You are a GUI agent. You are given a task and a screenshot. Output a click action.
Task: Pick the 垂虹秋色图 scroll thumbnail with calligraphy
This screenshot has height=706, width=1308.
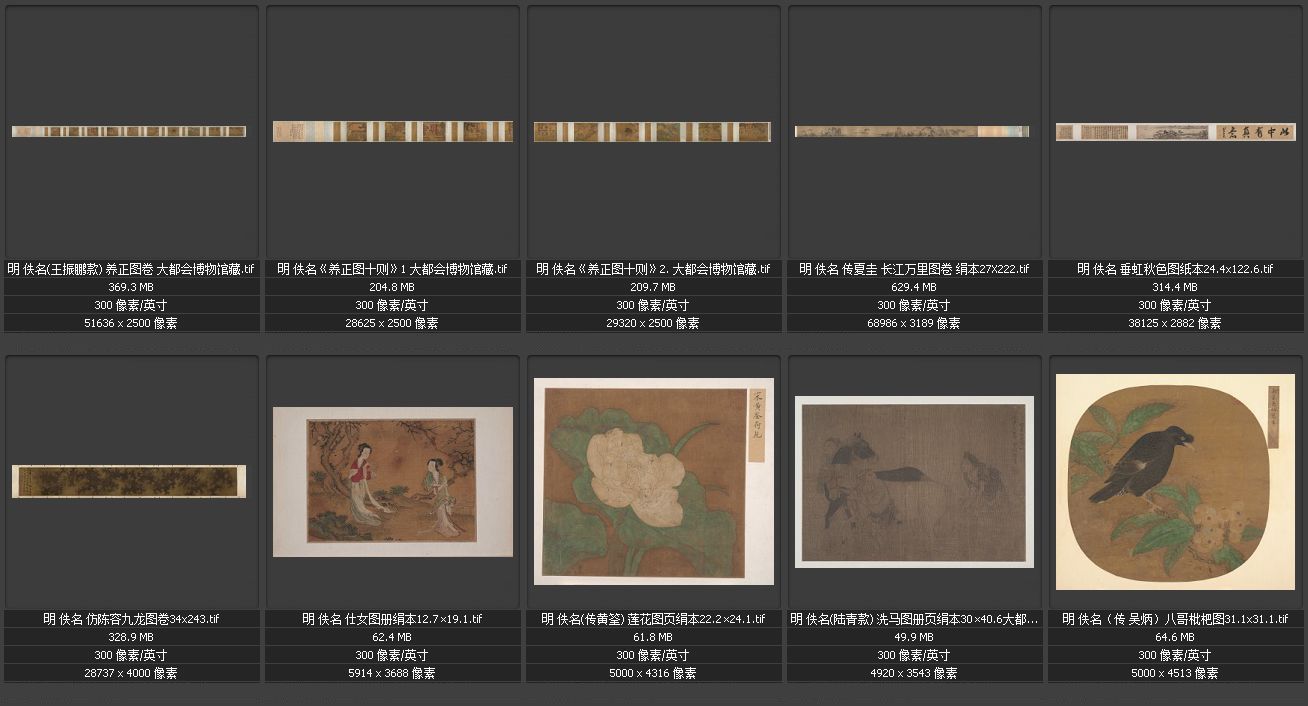(1175, 132)
